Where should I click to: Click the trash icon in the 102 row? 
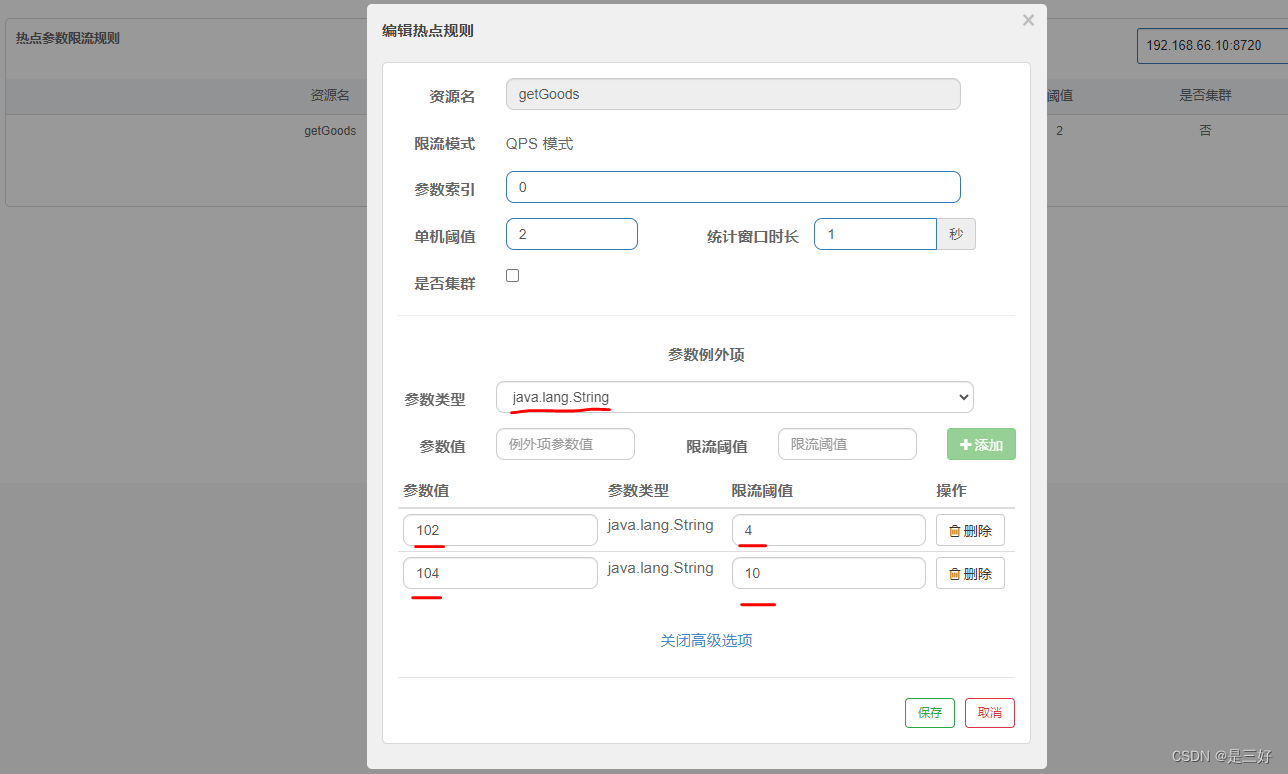click(x=954, y=531)
